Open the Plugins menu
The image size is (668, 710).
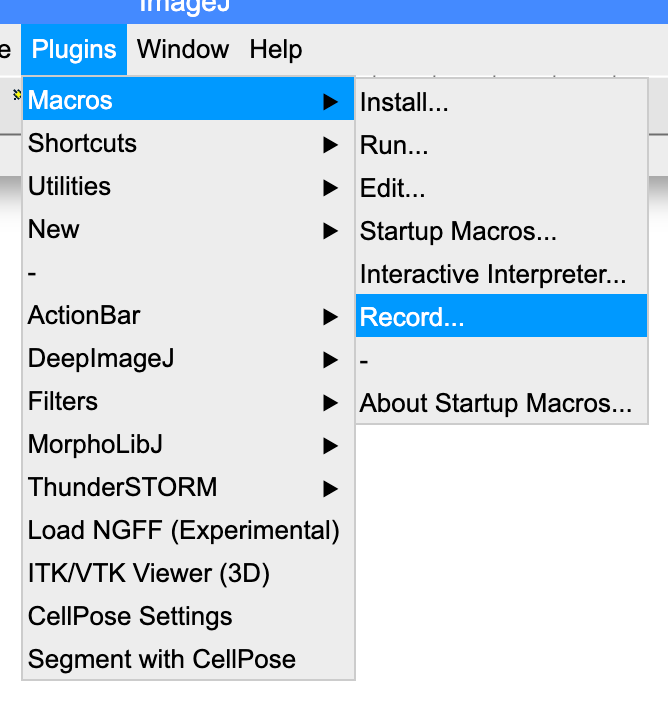pos(74,49)
